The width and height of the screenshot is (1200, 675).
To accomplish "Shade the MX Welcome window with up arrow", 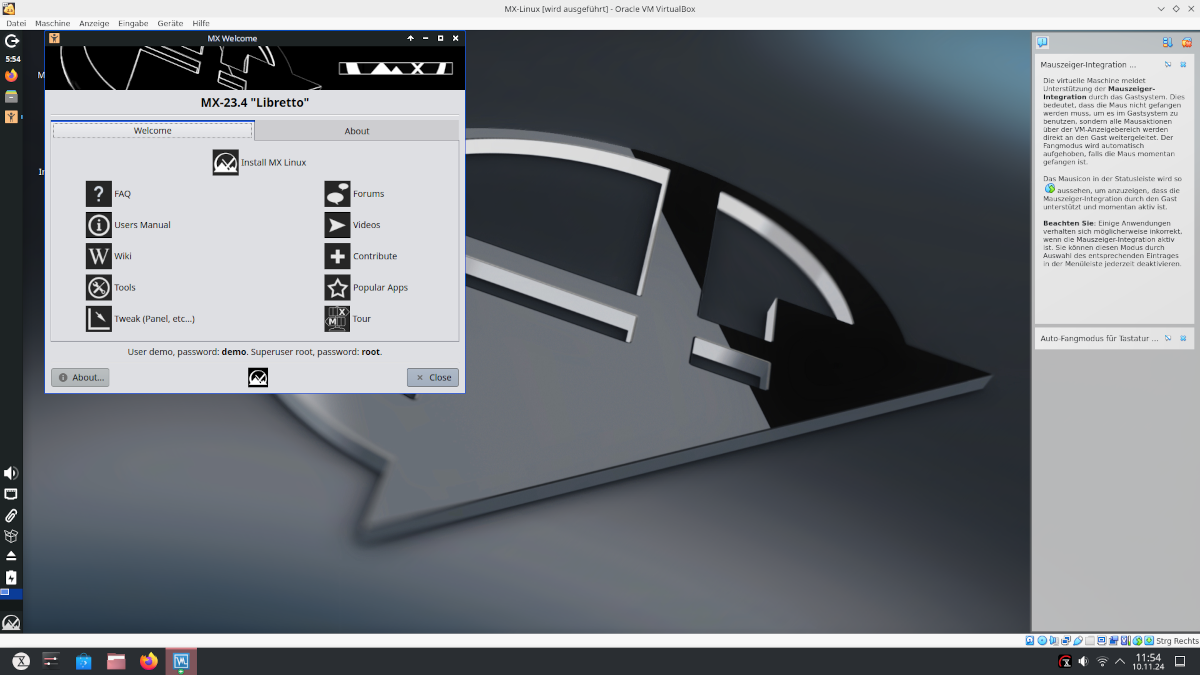I will point(411,38).
